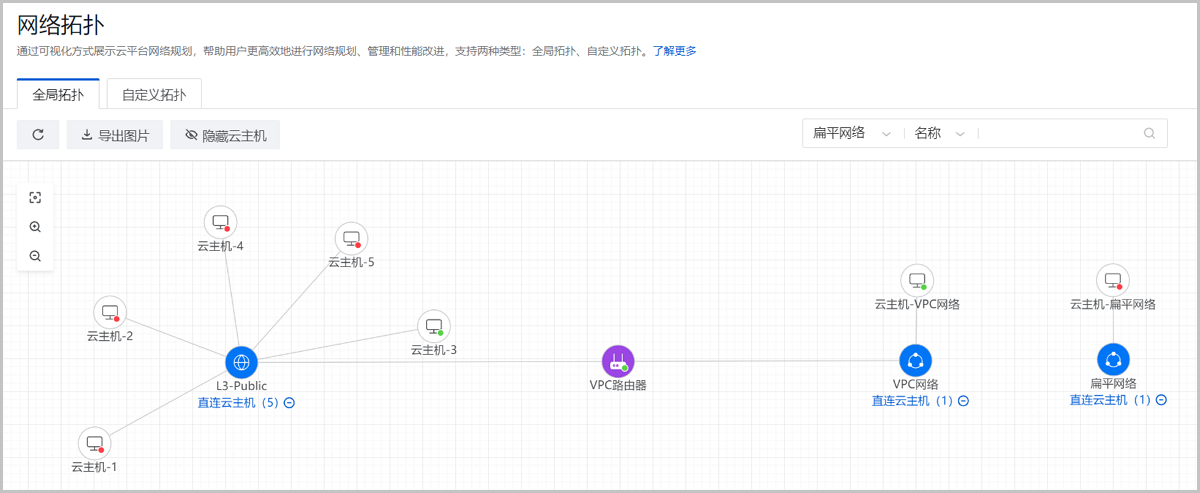The image size is (1200, 493).
Task: Select the L3-Public network node icon
Action: (241, 362)
